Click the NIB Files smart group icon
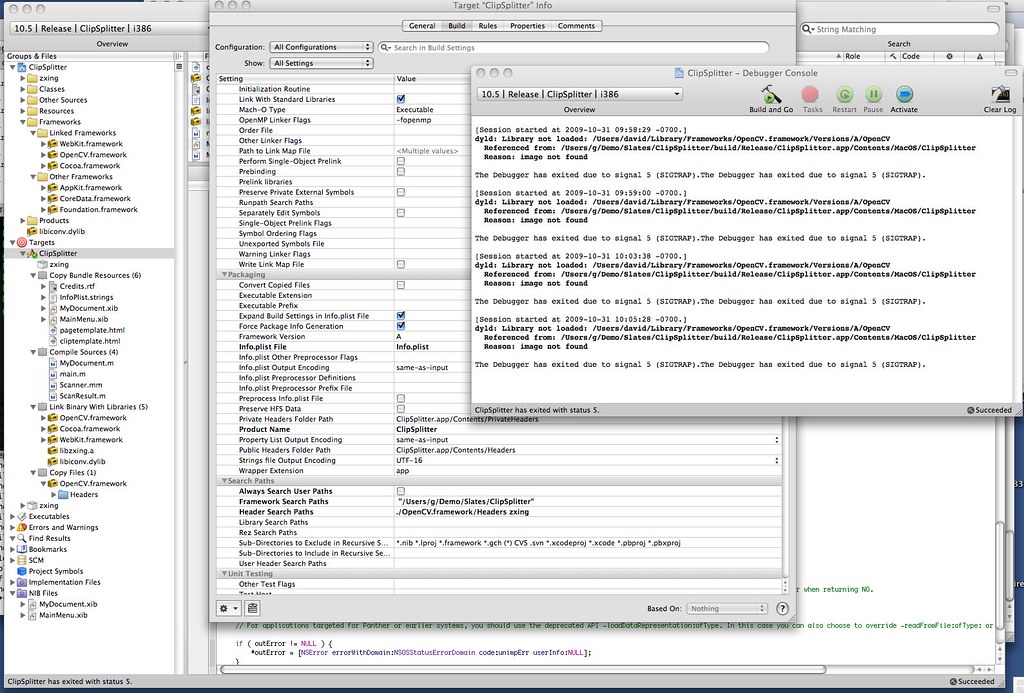This screenshot has width=1024, height=693. click(22, 593)
